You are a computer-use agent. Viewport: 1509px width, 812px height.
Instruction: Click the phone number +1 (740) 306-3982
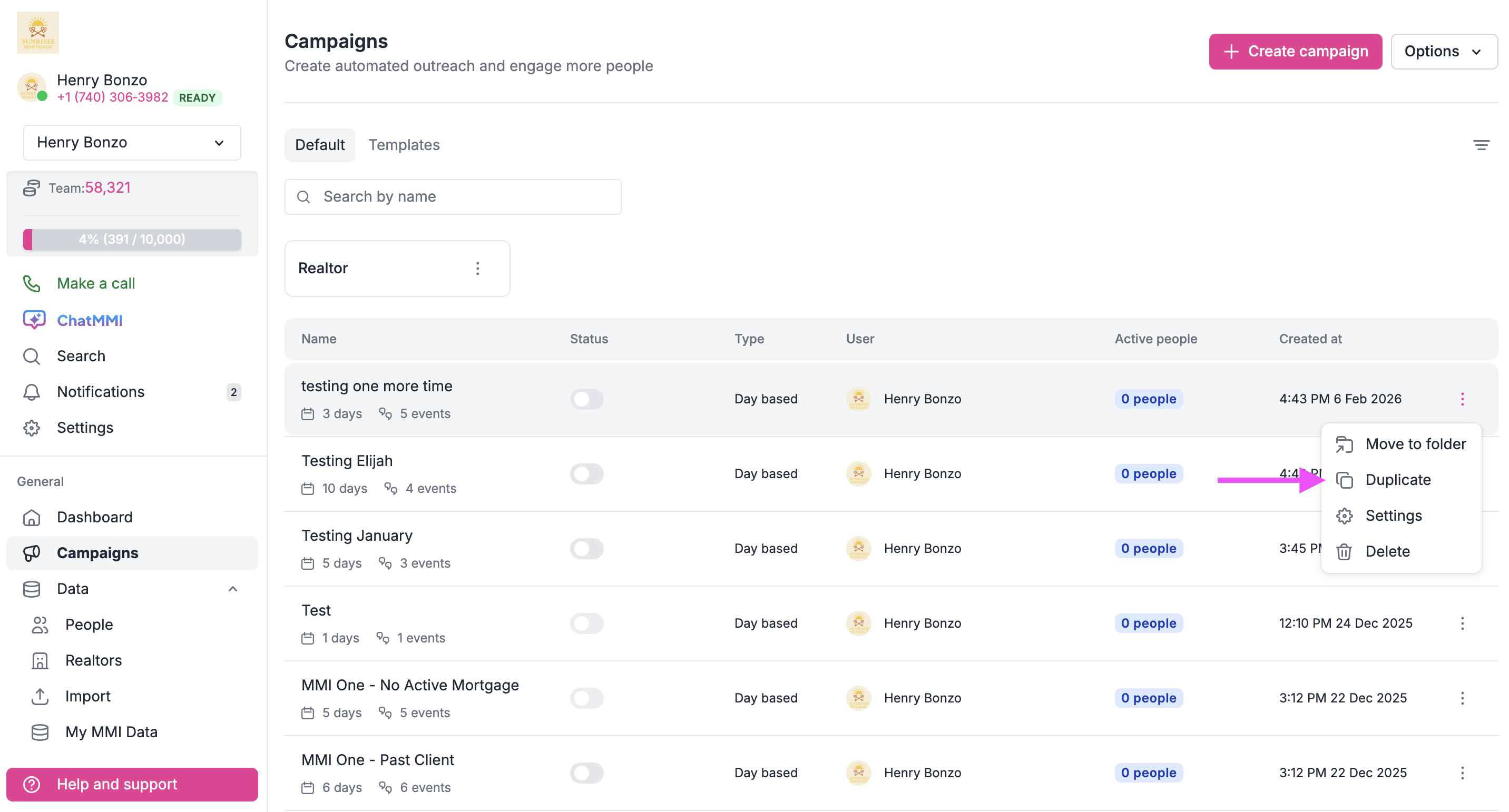pos(112,97)
